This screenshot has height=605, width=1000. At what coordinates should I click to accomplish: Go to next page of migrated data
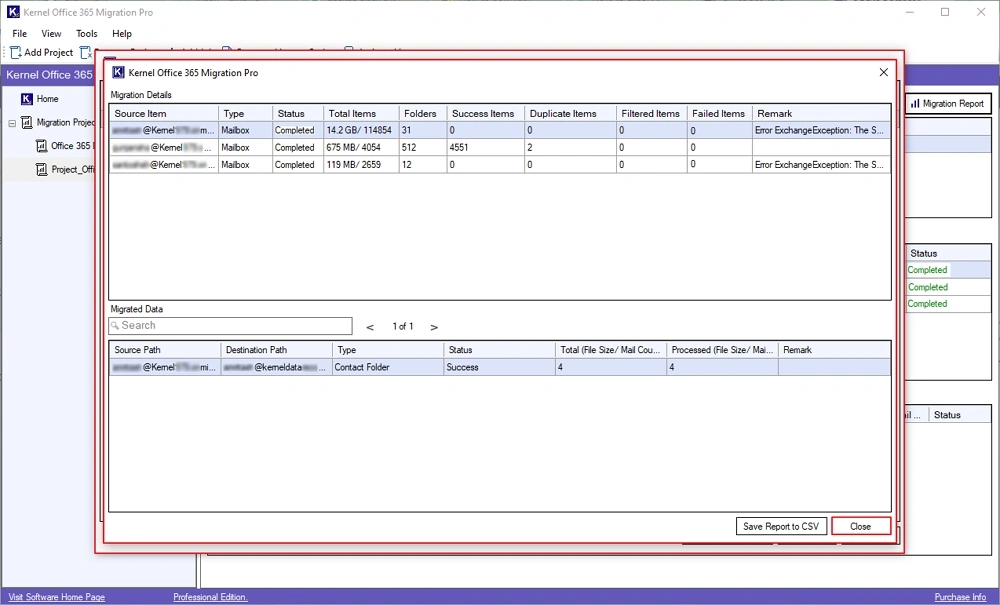[x=434, y=327]
